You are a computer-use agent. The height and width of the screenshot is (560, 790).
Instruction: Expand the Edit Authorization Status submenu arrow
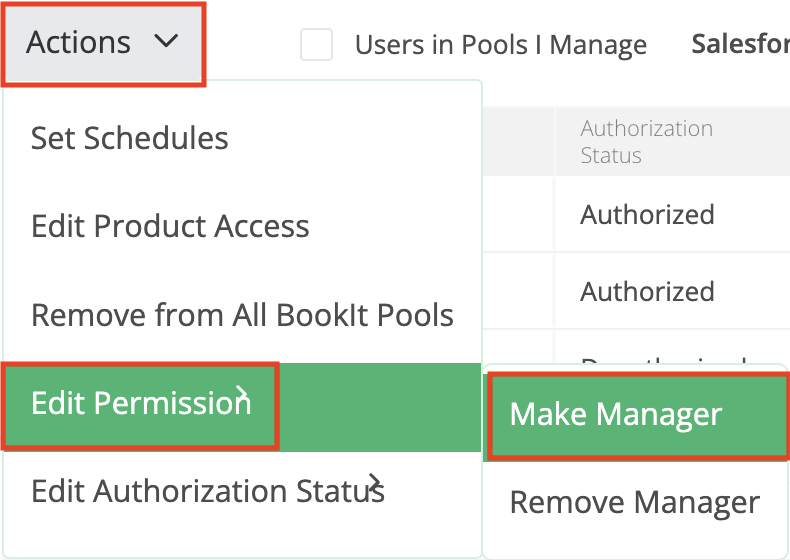(x=375, y=484)
